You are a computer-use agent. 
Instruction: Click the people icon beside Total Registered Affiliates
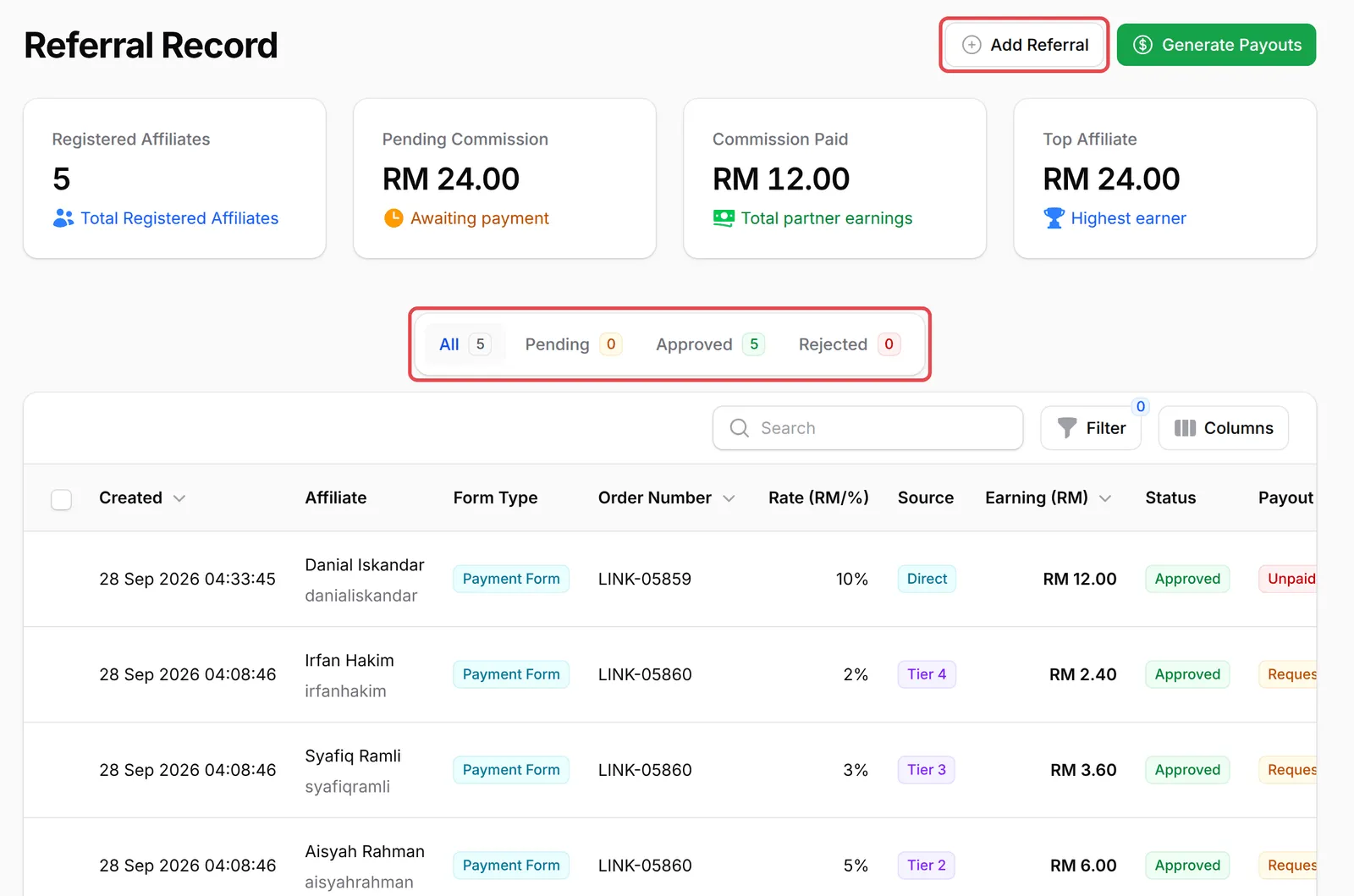[x=63, y=218]
